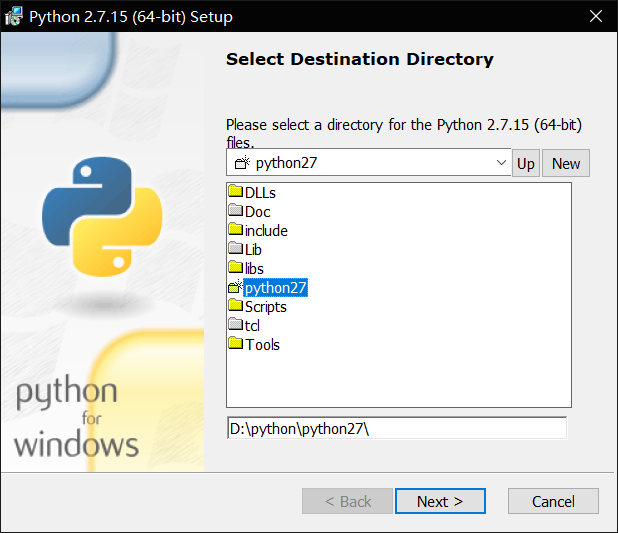Click the libs folder icon

[236, 267]
